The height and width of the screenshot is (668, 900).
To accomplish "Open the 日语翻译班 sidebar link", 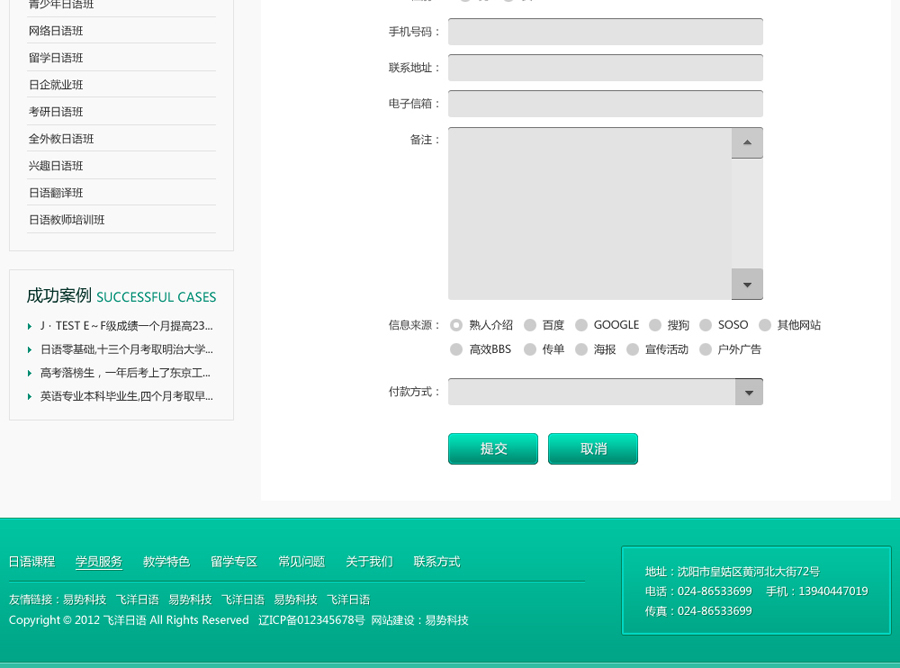I will point(56,193).
